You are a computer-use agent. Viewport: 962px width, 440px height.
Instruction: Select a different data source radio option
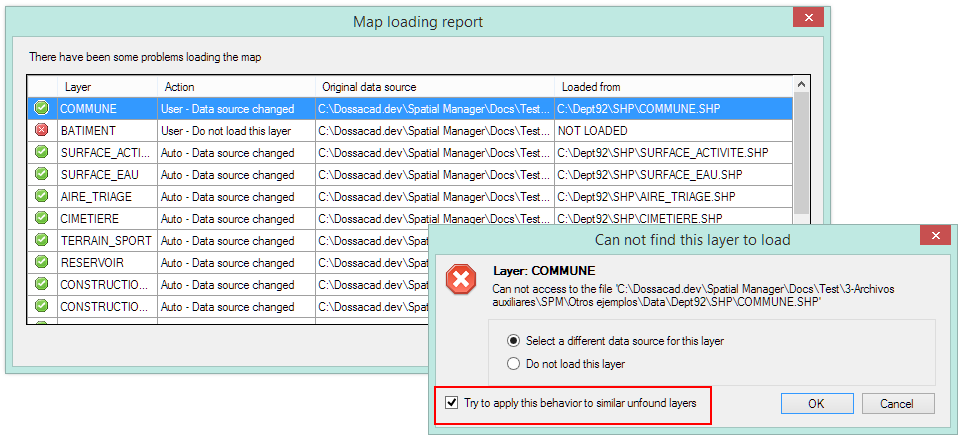click(x=514, y=341)
